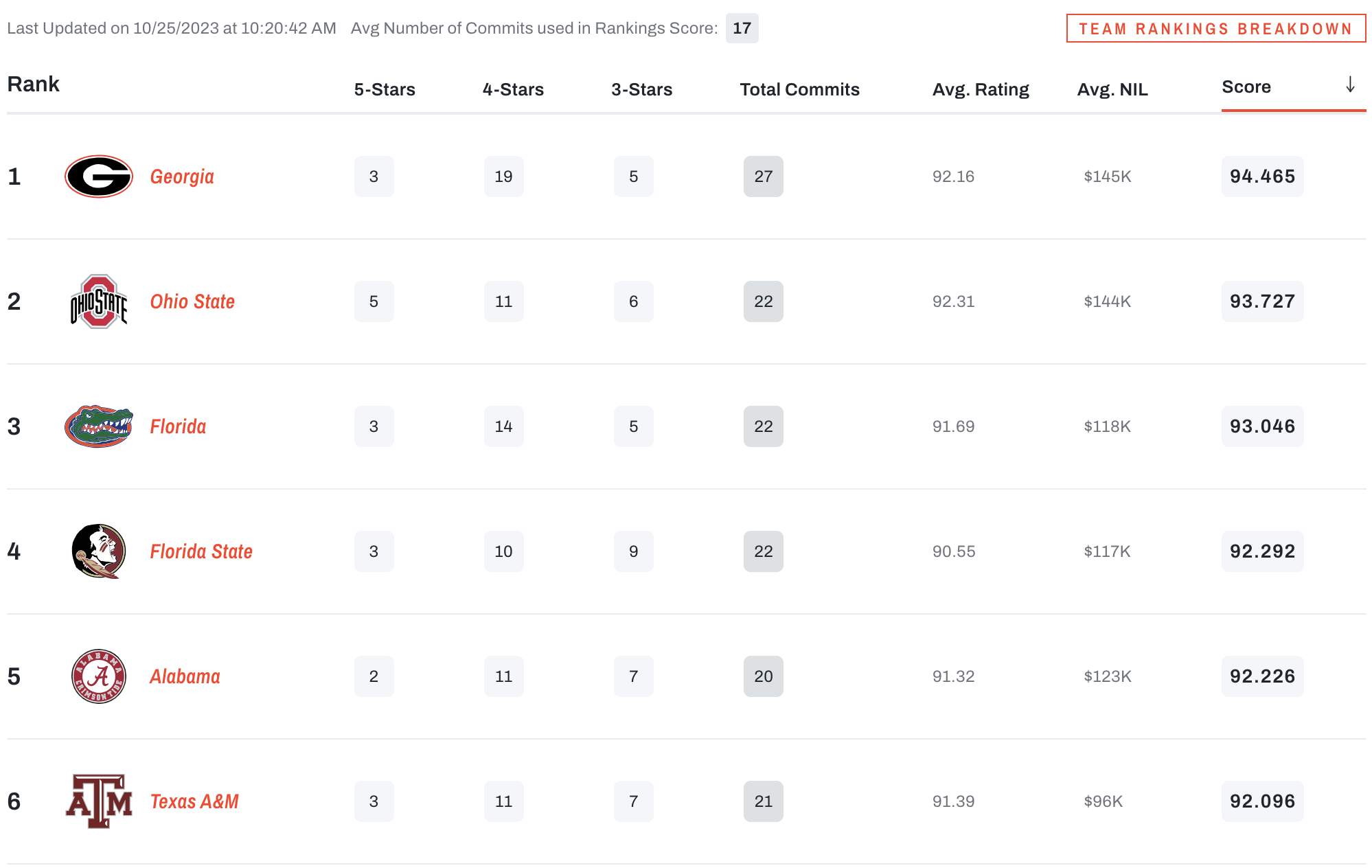The height and width of the screenshot is (868, 1372).
Task: Open the Texas A&M team link
Action: [194, 802]
